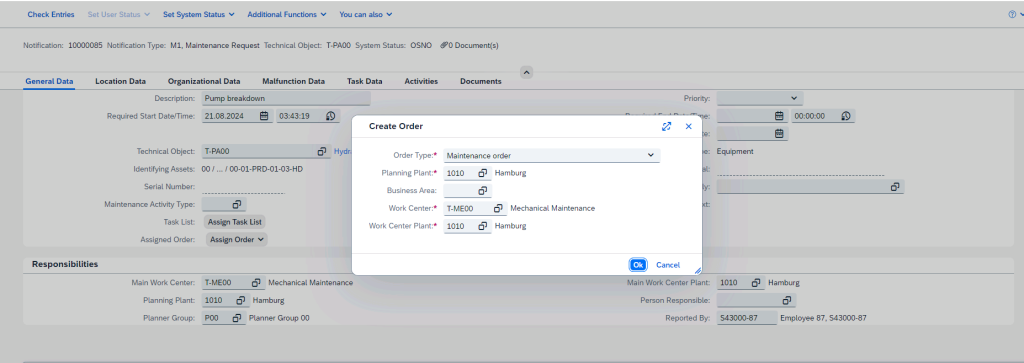Expand Set System Status menu
The image size is (1024, 363).
[x=199, y=14]
